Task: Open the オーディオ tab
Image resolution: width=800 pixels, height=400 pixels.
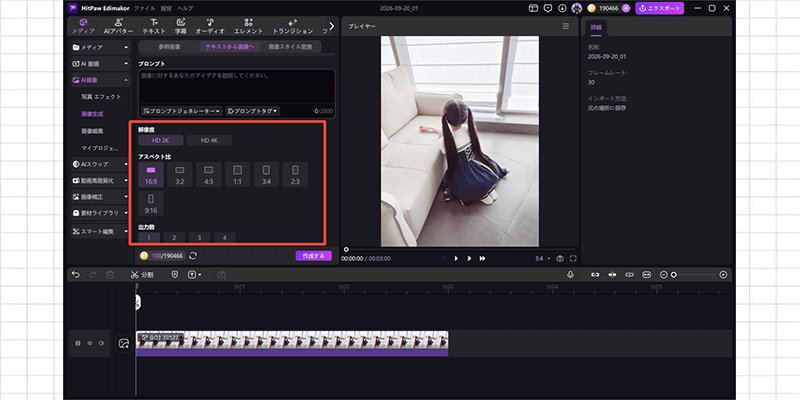Action: click(x=210, y=26)
